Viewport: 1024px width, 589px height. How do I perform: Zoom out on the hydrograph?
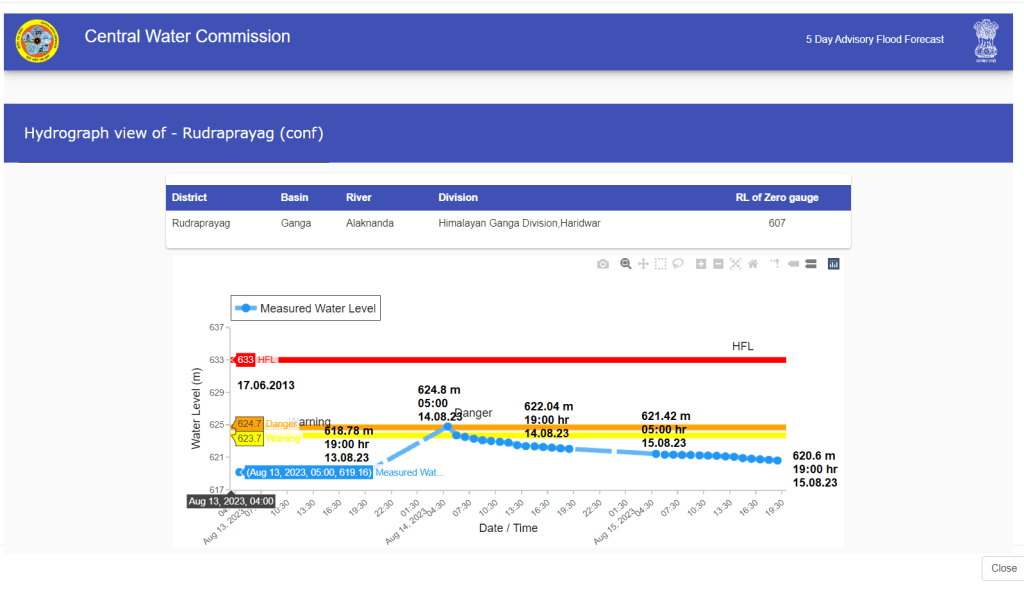point(718,264)
